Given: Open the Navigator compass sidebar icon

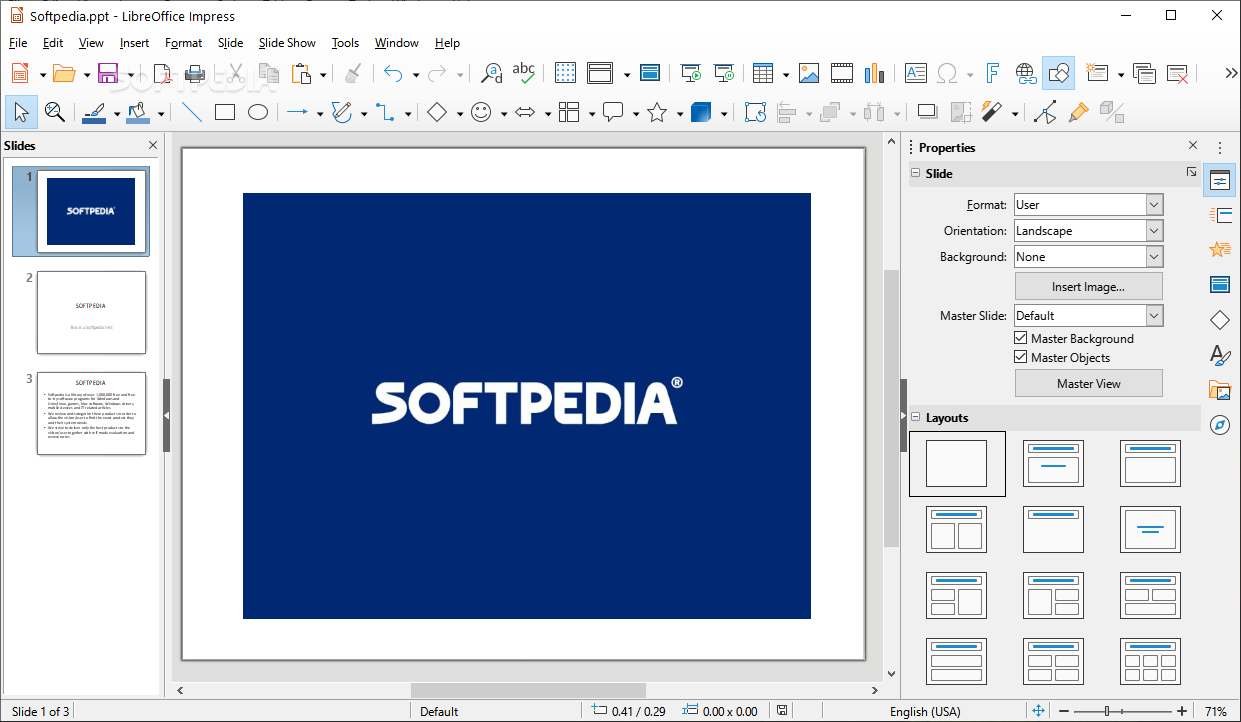Looking at the screenshot, I should 1220,424.
